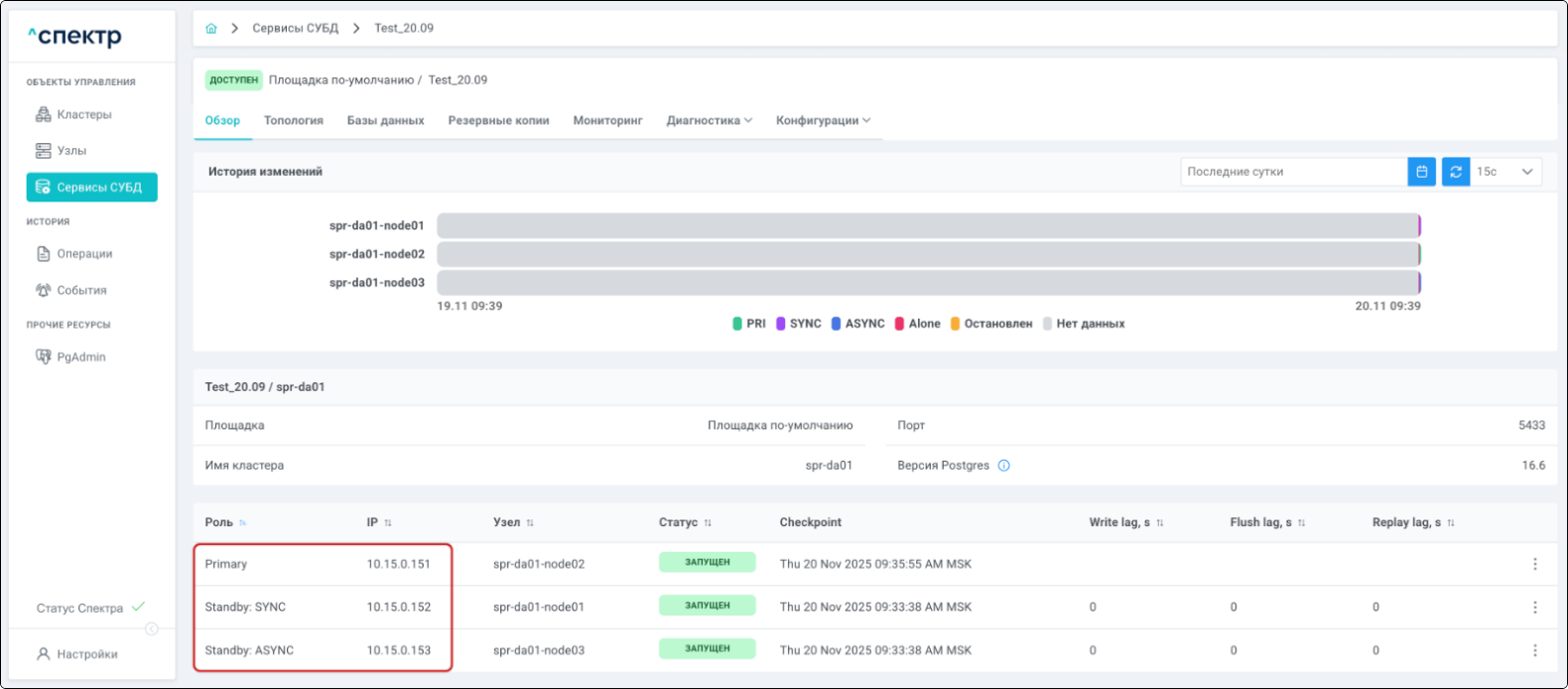Click the home icon in breadcrumb
Image resolution: width=1568 pixels, height=689 pixels.
coord(210,29)
